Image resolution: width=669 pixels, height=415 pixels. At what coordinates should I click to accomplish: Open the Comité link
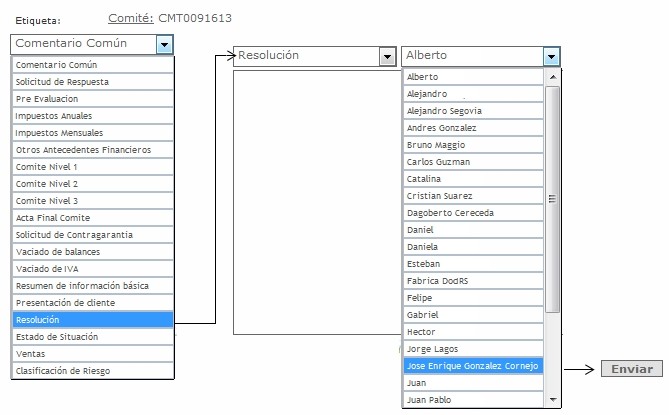pyautogui.click(x=130, y=18)
